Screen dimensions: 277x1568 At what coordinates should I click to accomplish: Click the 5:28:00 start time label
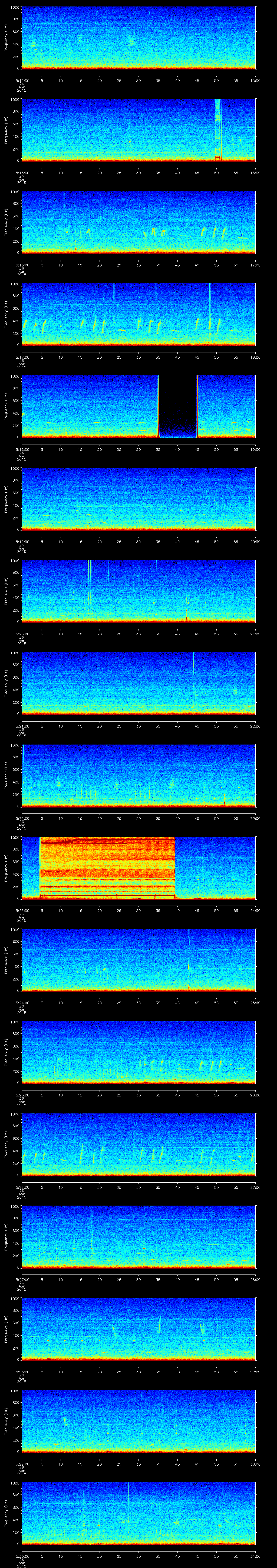pos(22,1372)
